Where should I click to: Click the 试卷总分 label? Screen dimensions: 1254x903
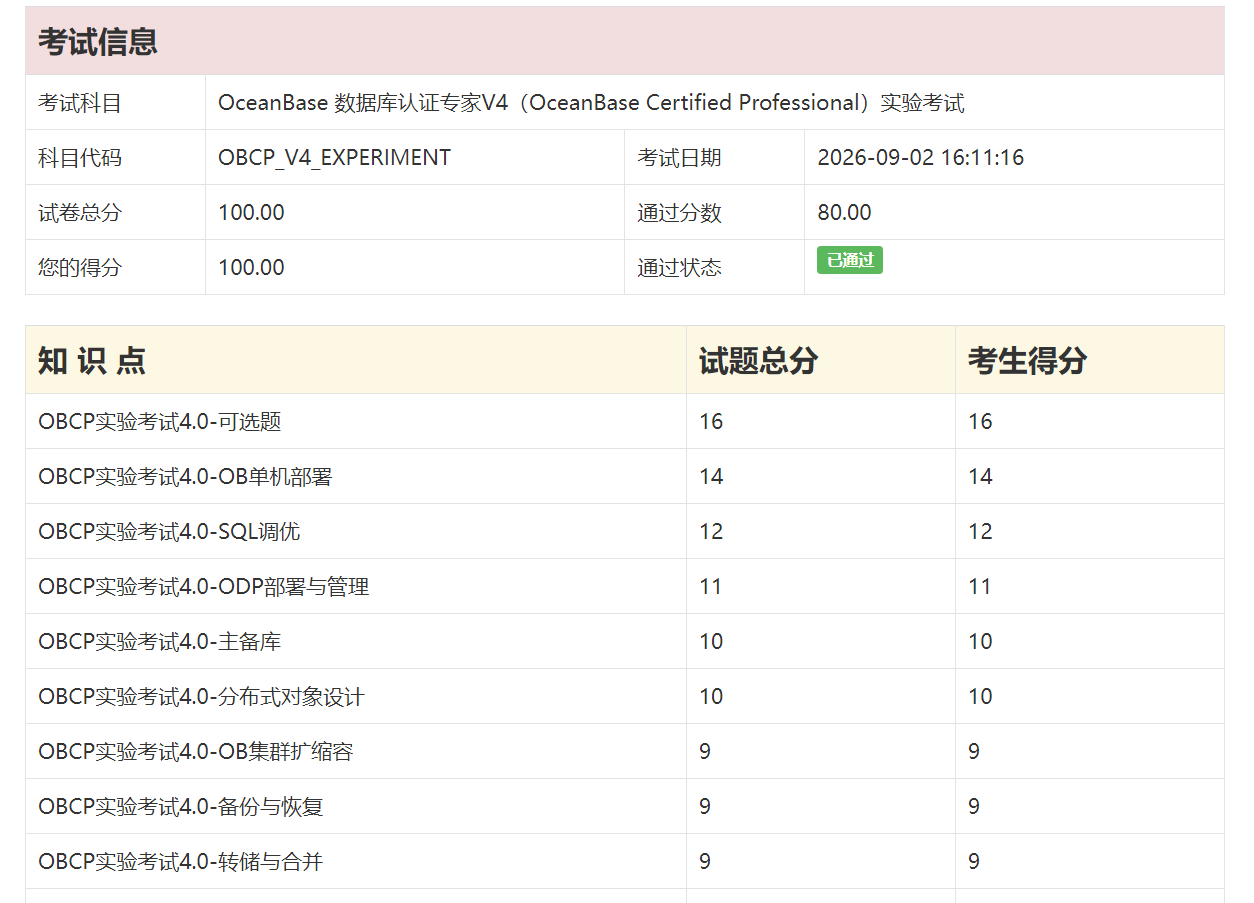pos(80,213)
